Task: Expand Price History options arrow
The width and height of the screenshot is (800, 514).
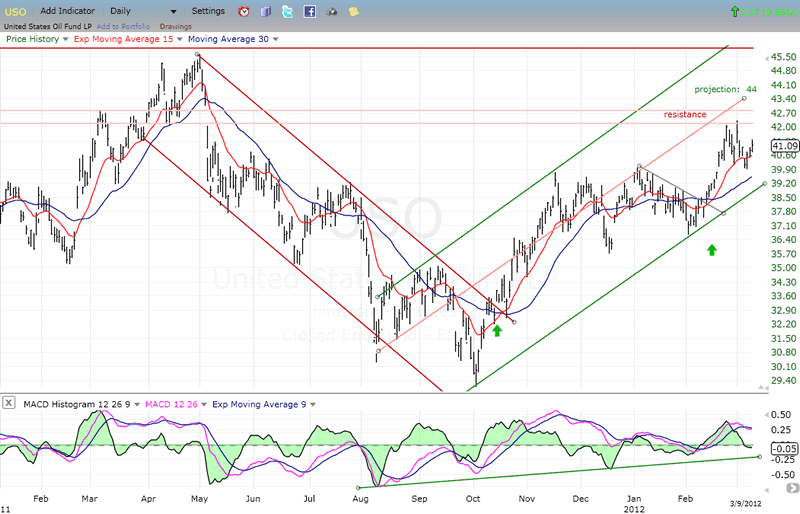Action: coord(66,39)
